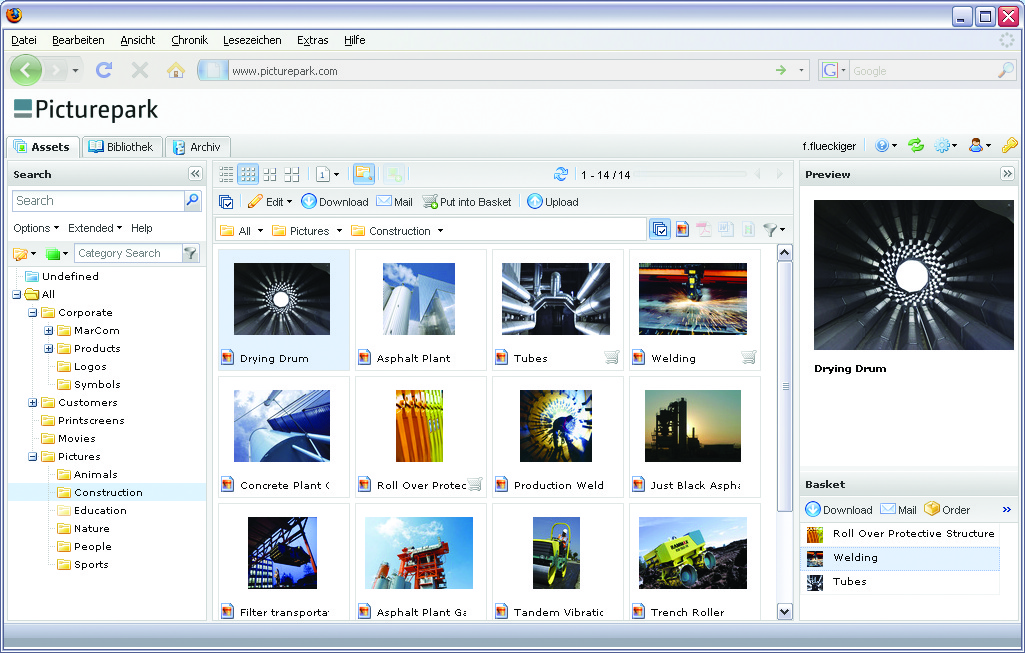Collapse the Preview panel
The width and height of the screenshot is (1025, 653).
(x=1007, y=173)
